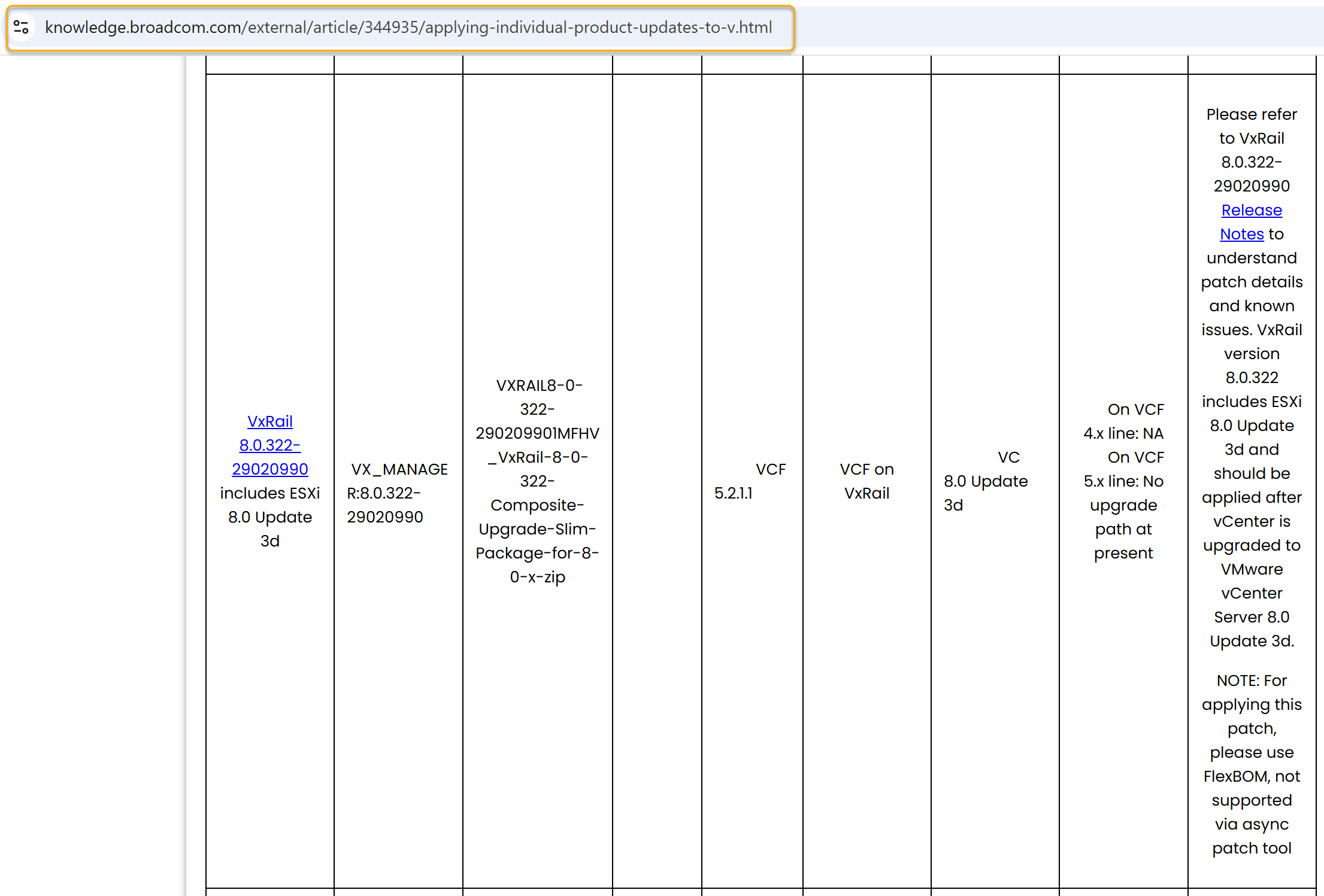Click the 'VCF 5.2.1.1' cell
The height and width of the screenshot is (896, 1324).
tap(750, 481)
